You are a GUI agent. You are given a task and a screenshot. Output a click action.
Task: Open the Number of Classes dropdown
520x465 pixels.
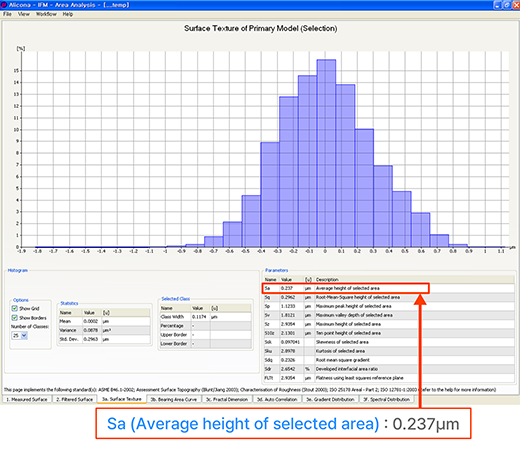click(24, 335)
